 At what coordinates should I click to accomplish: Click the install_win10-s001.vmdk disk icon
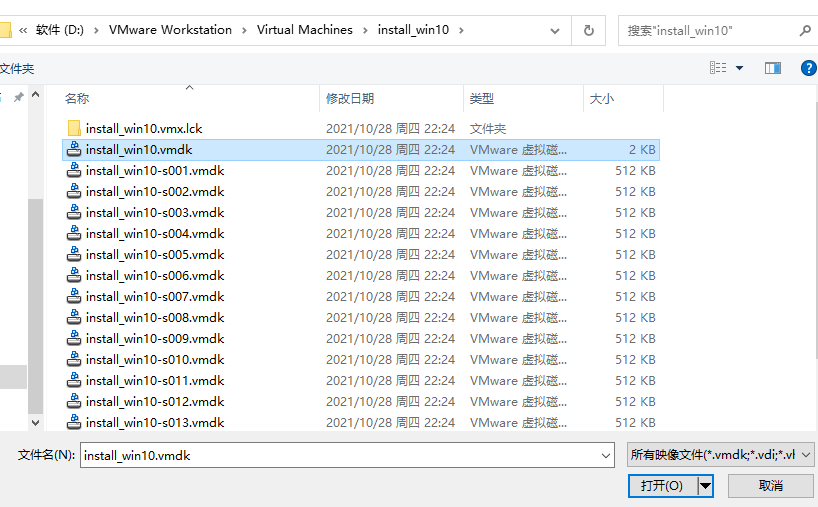point(74,170)
